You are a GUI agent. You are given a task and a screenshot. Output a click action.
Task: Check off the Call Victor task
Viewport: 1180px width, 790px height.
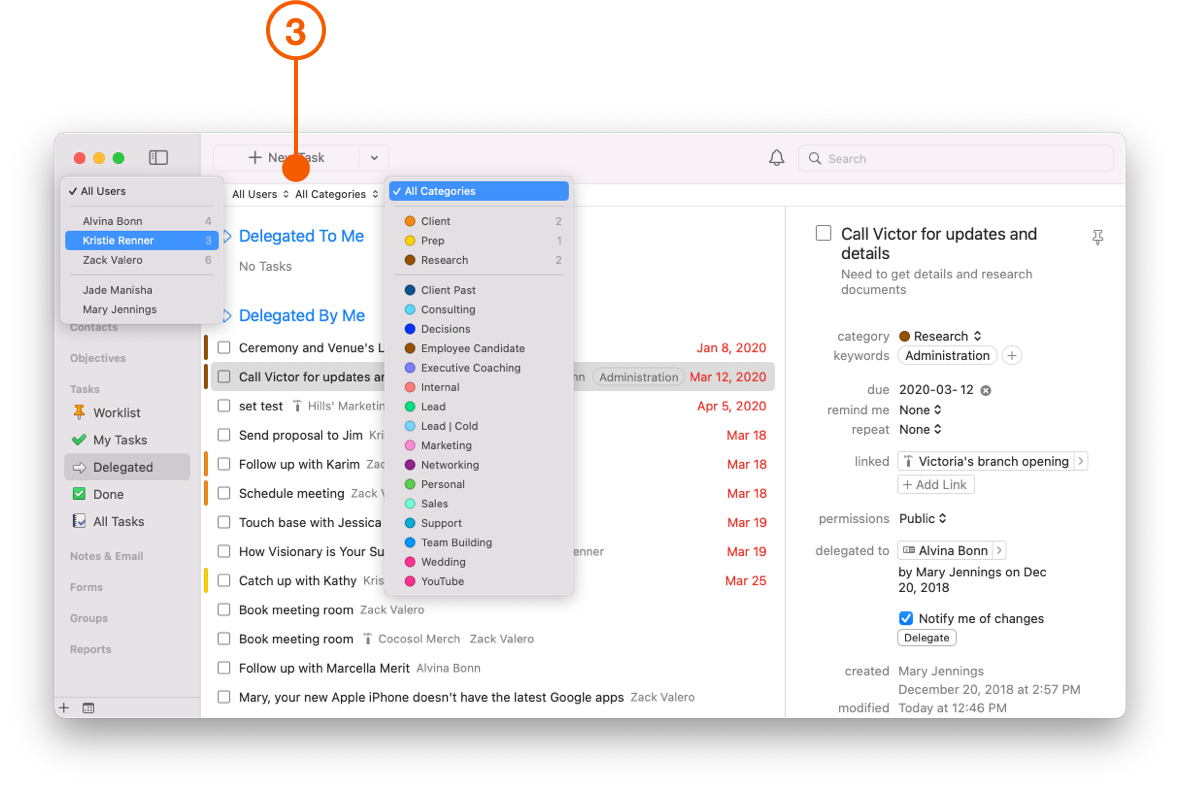pyautogui.click(x=223, y=376)
